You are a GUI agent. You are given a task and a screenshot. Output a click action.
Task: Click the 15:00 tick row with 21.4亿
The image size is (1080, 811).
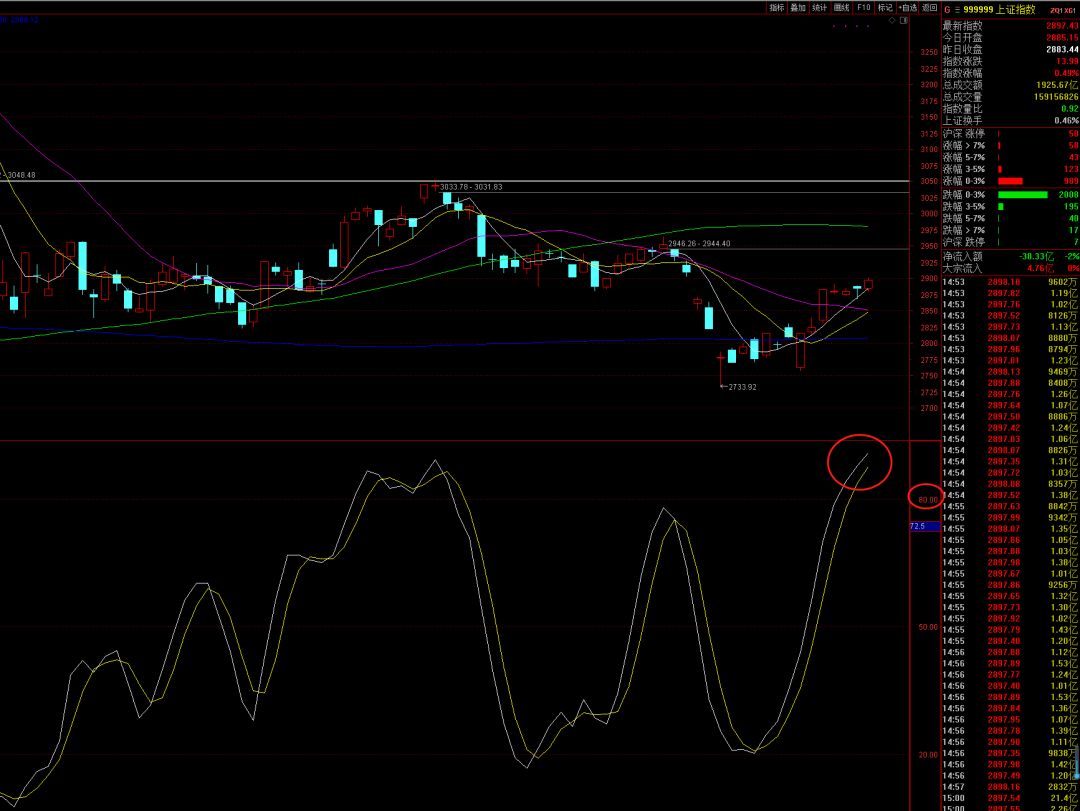(1010, 798)
